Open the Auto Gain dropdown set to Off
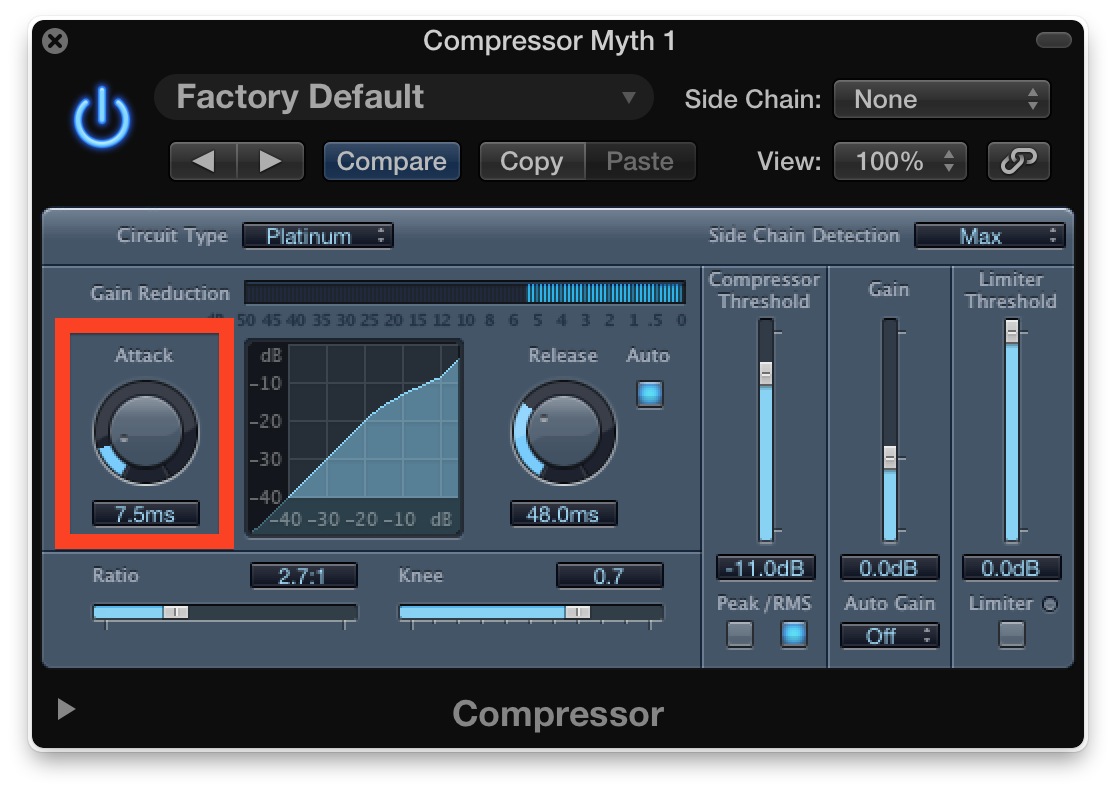Viewport: 1116px width, 792px height. tap(889, 635)
